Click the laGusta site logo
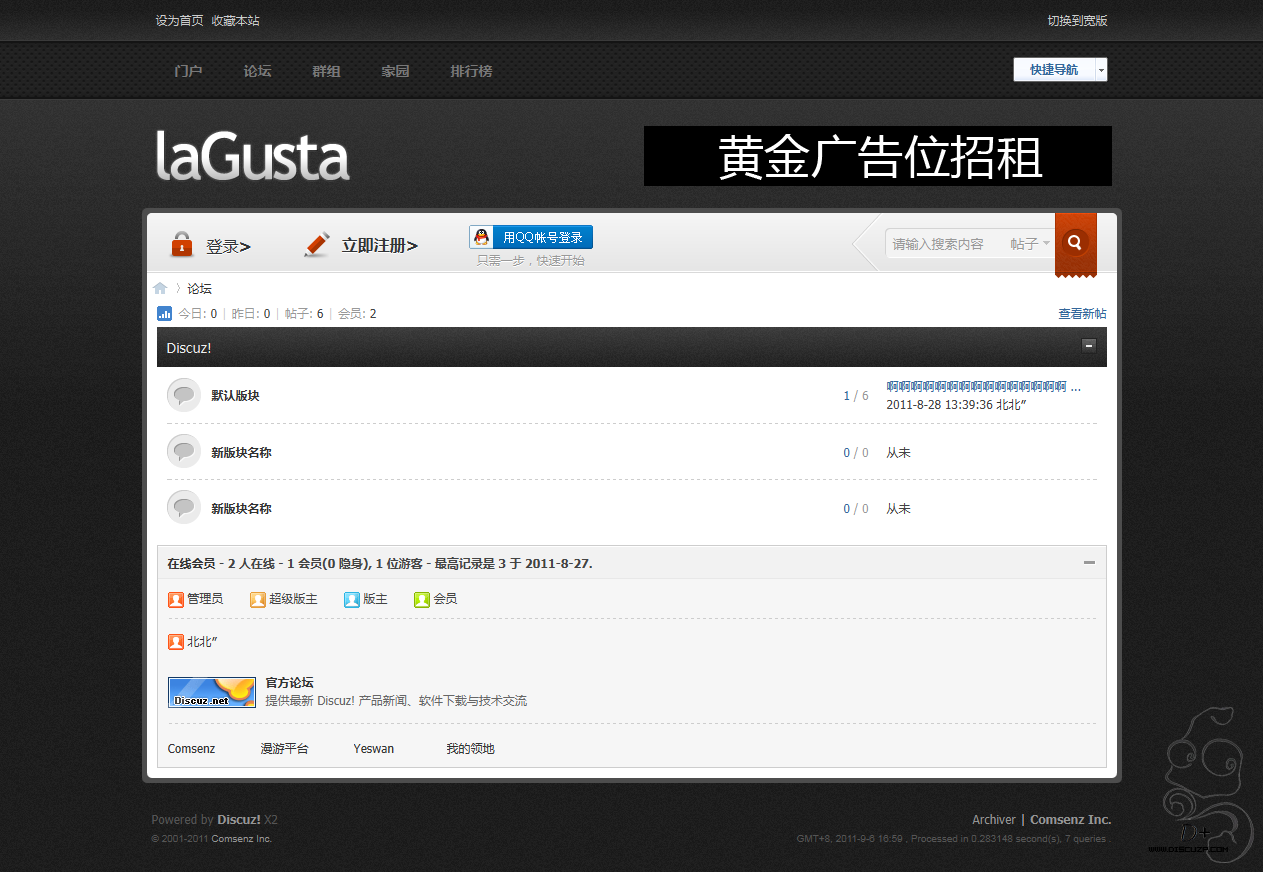This screenshot has width=1263, height=872. tap(253, 156)
